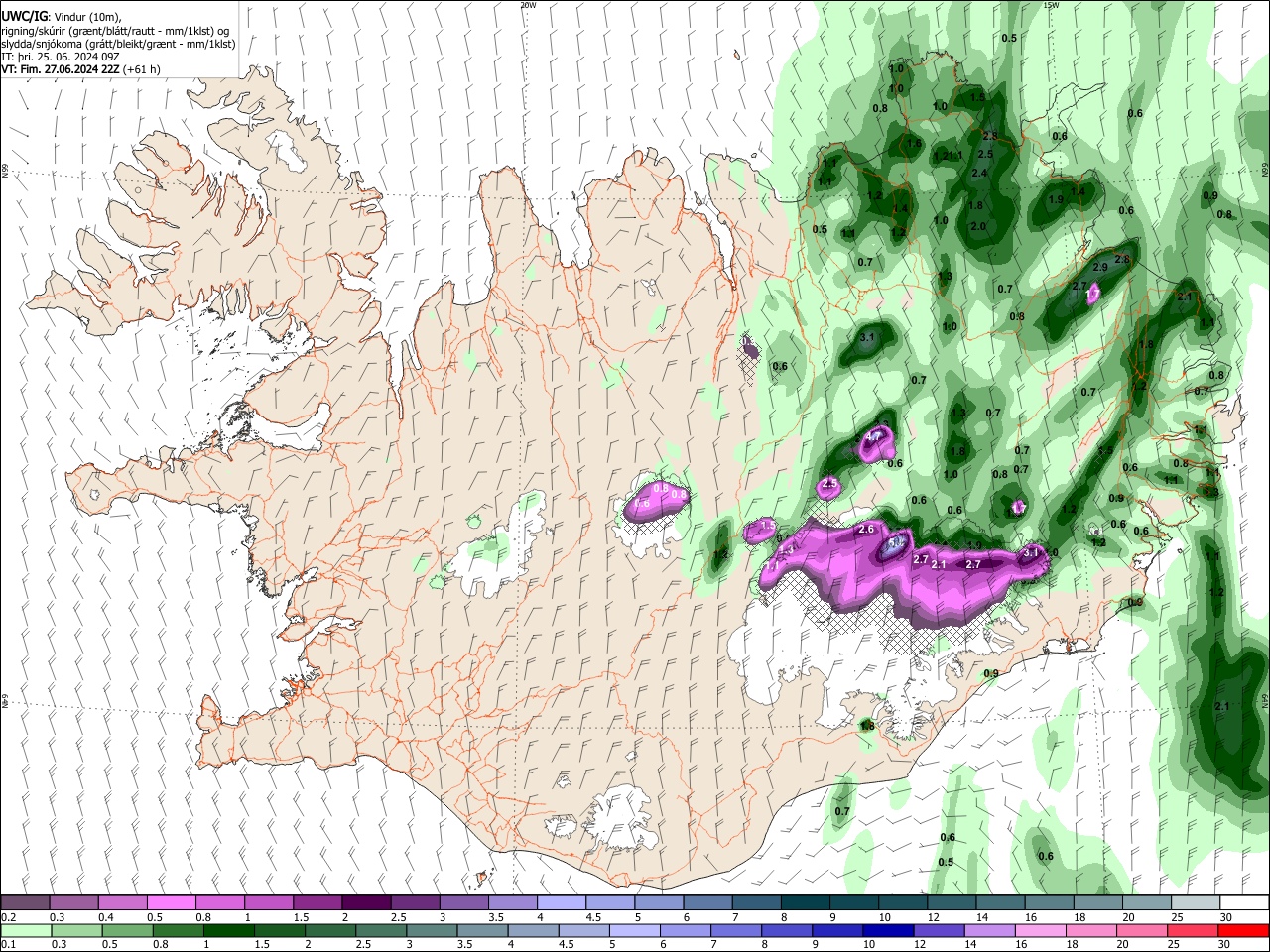
Task: Click the upper legend swatch between 0.5 and 0.8
Action: [171, 903]
